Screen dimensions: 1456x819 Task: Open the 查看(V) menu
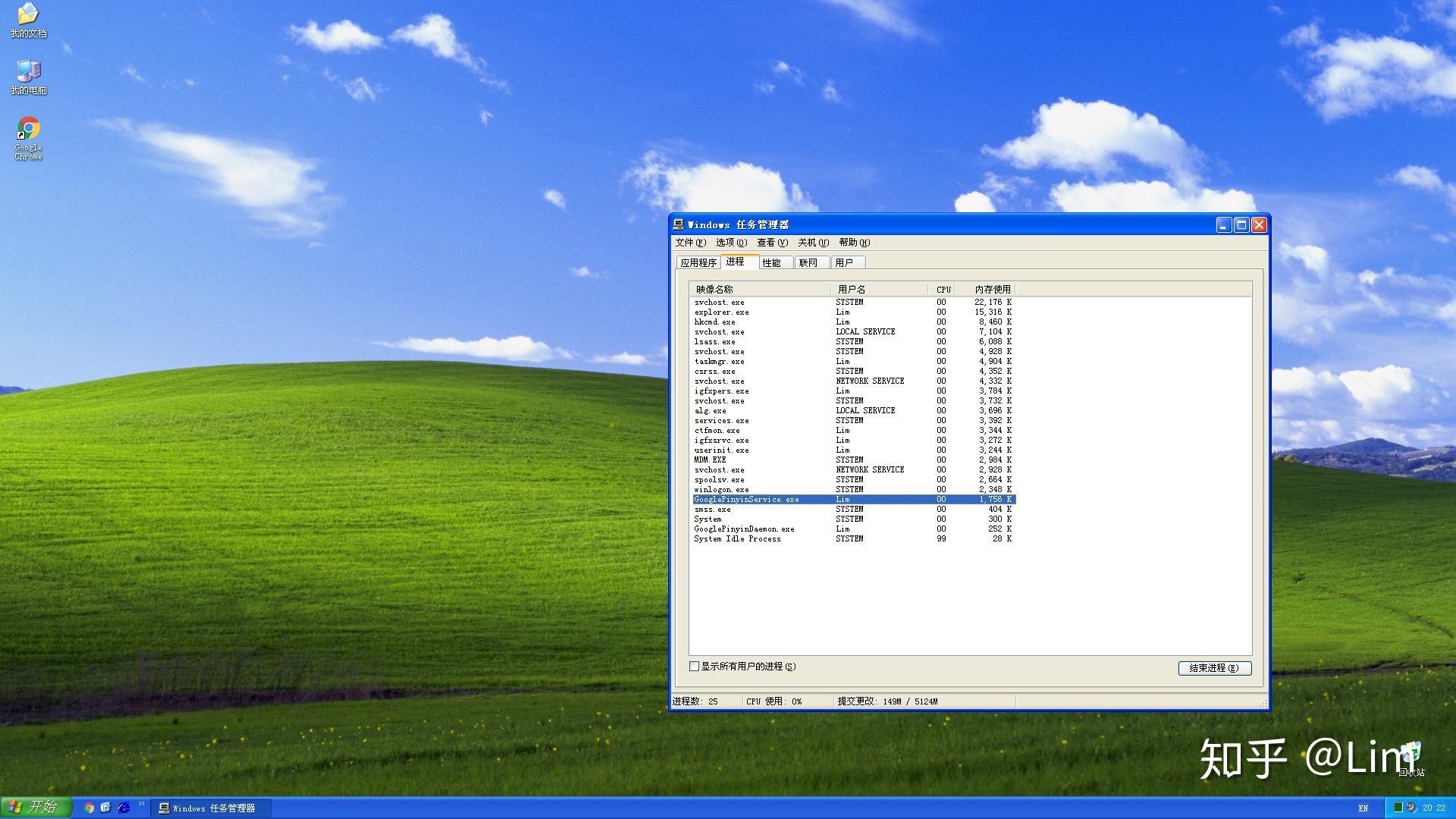[x=772, y=243]
